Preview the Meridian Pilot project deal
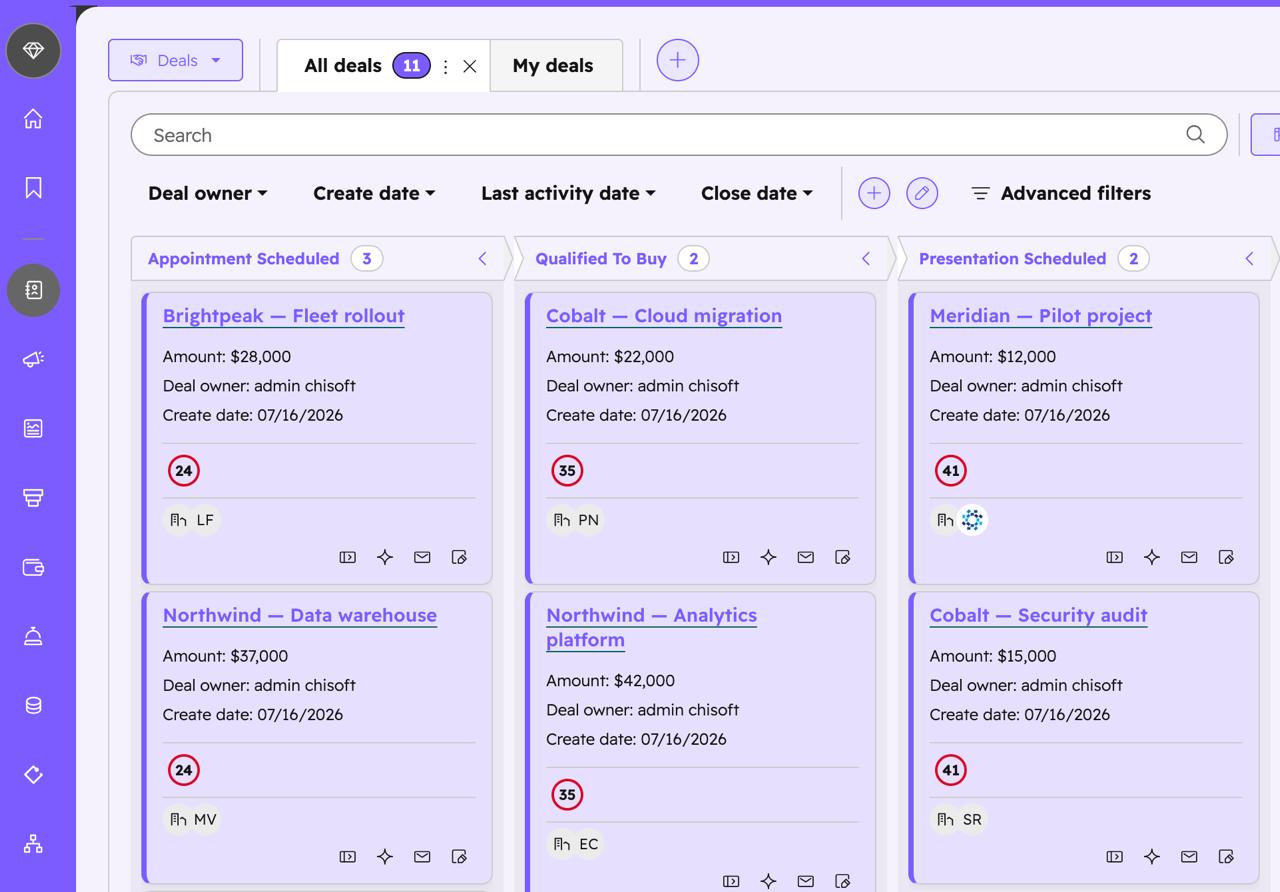1280x892 pixels. pyautogui.click(x=1115, y=557)
